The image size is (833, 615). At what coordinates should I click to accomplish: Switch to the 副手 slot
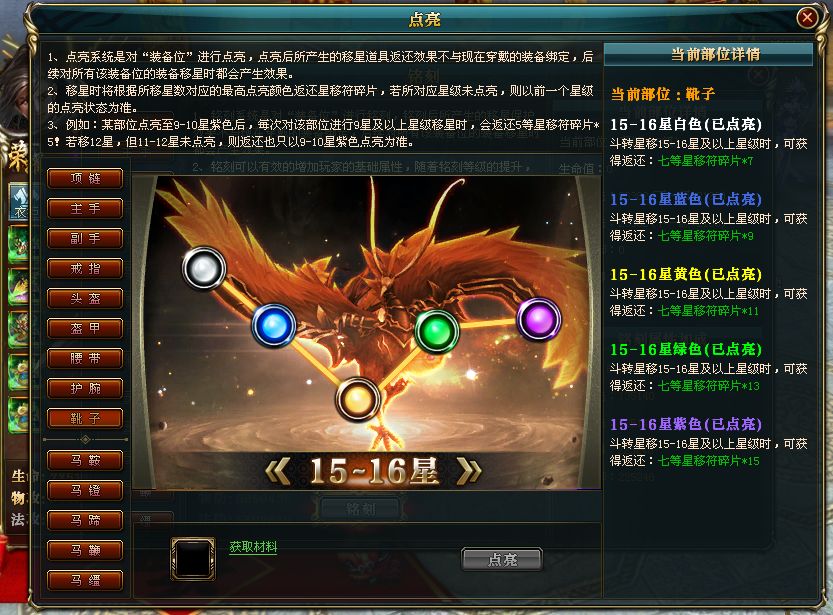(85, 238)
